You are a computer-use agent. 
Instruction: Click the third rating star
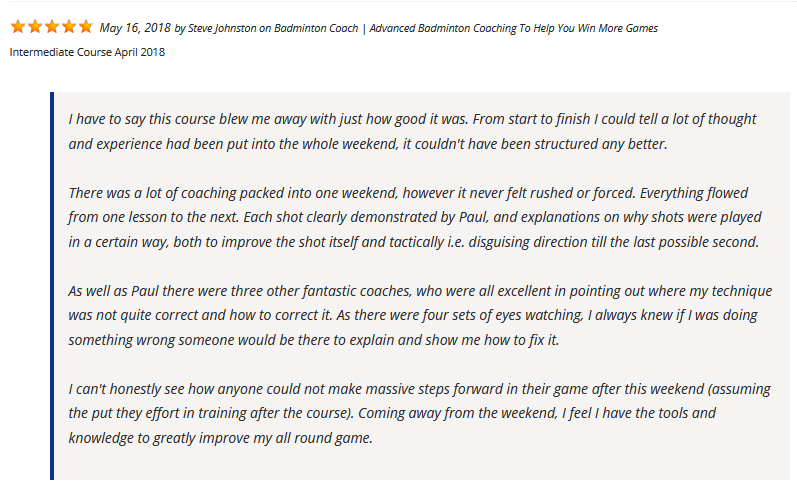[x=51, y=27]
